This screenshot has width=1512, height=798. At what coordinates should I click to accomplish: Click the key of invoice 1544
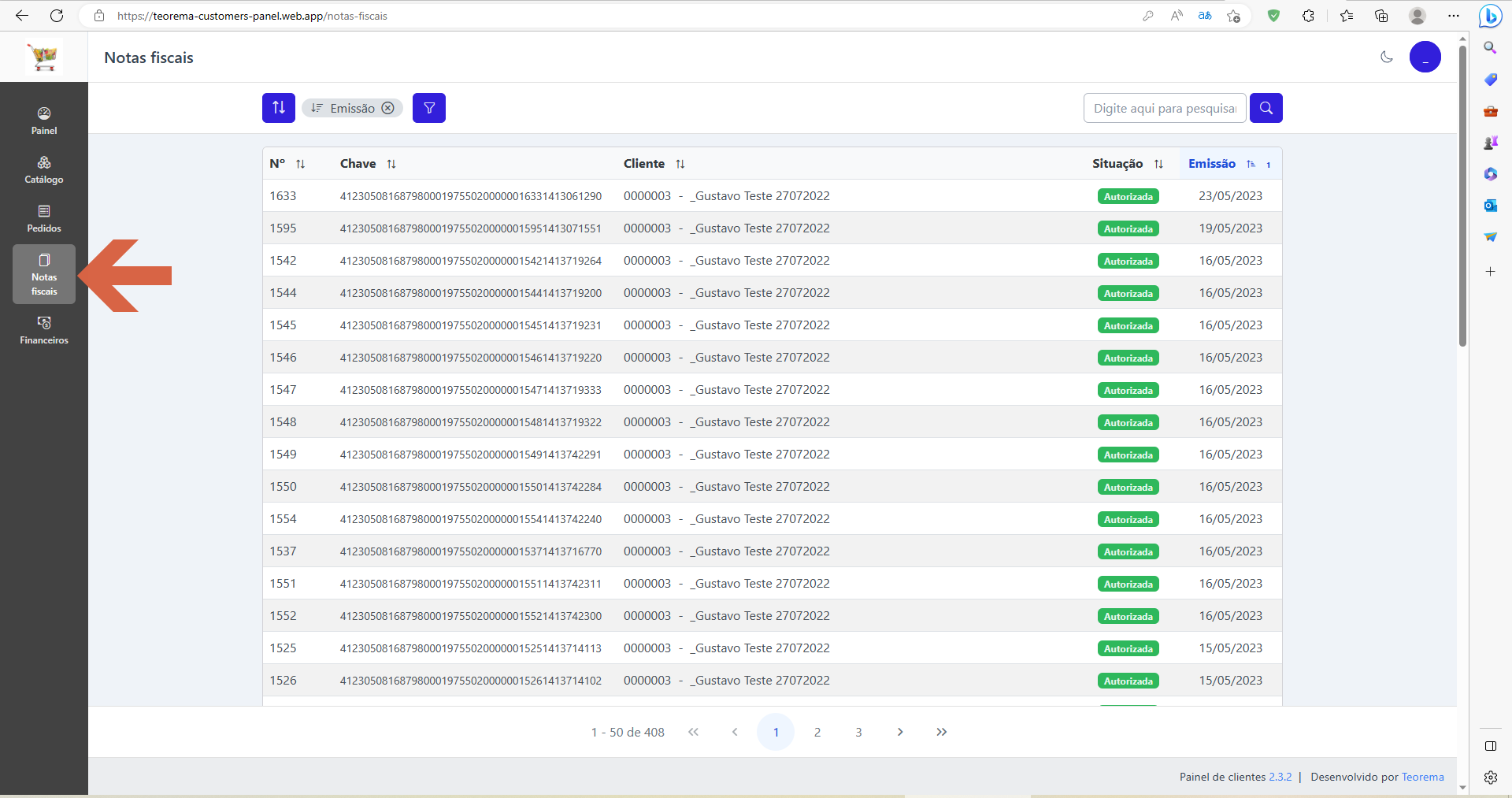(471, 293)
